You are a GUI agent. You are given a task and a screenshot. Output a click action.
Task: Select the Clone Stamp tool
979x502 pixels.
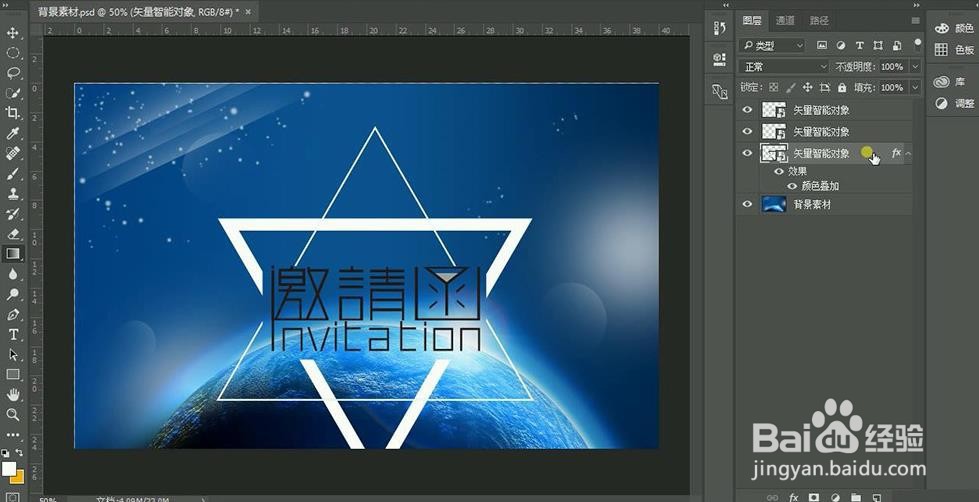tap(12, 194)
